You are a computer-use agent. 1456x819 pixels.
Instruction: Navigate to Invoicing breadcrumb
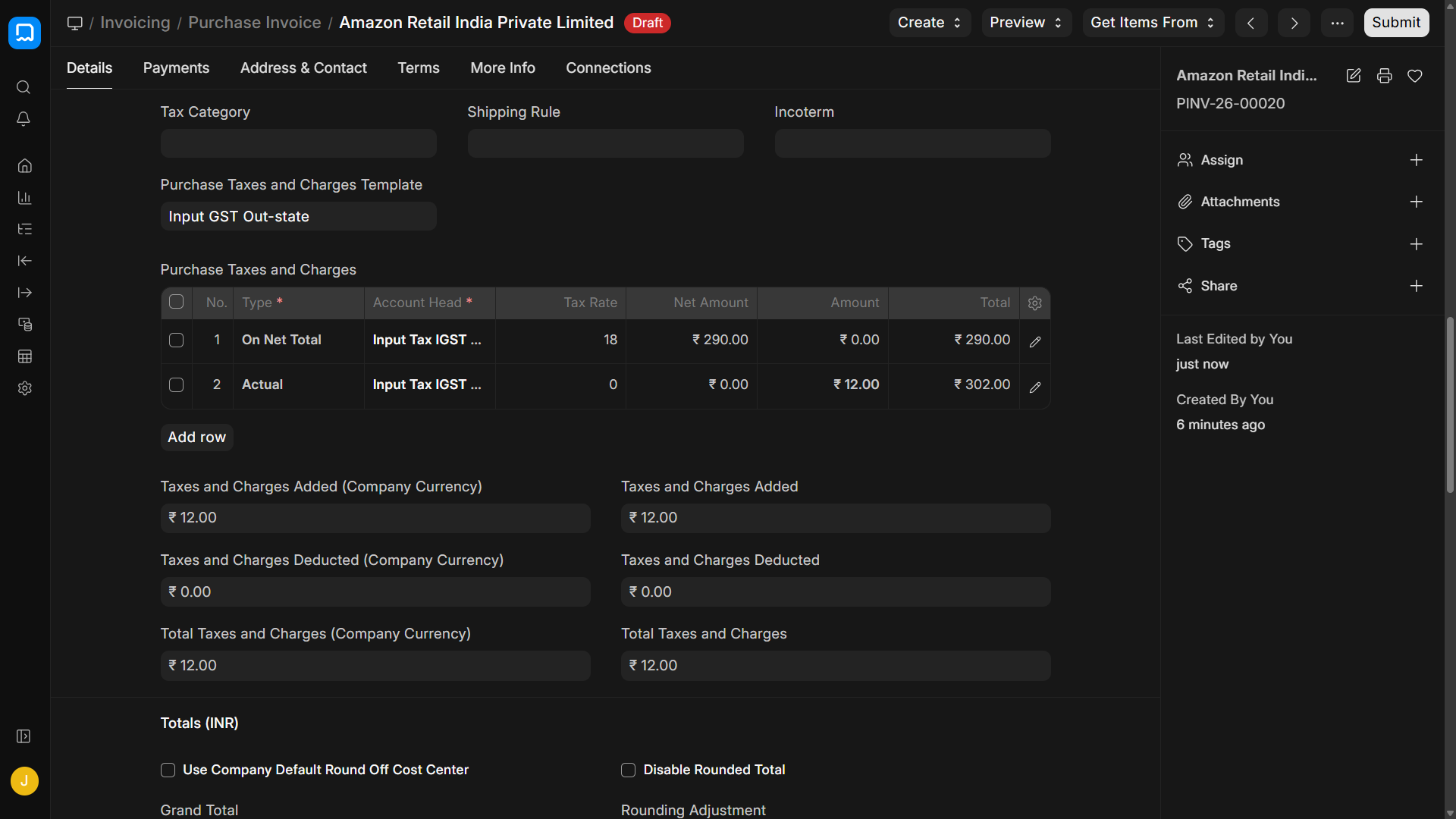(x=135, y=23)
